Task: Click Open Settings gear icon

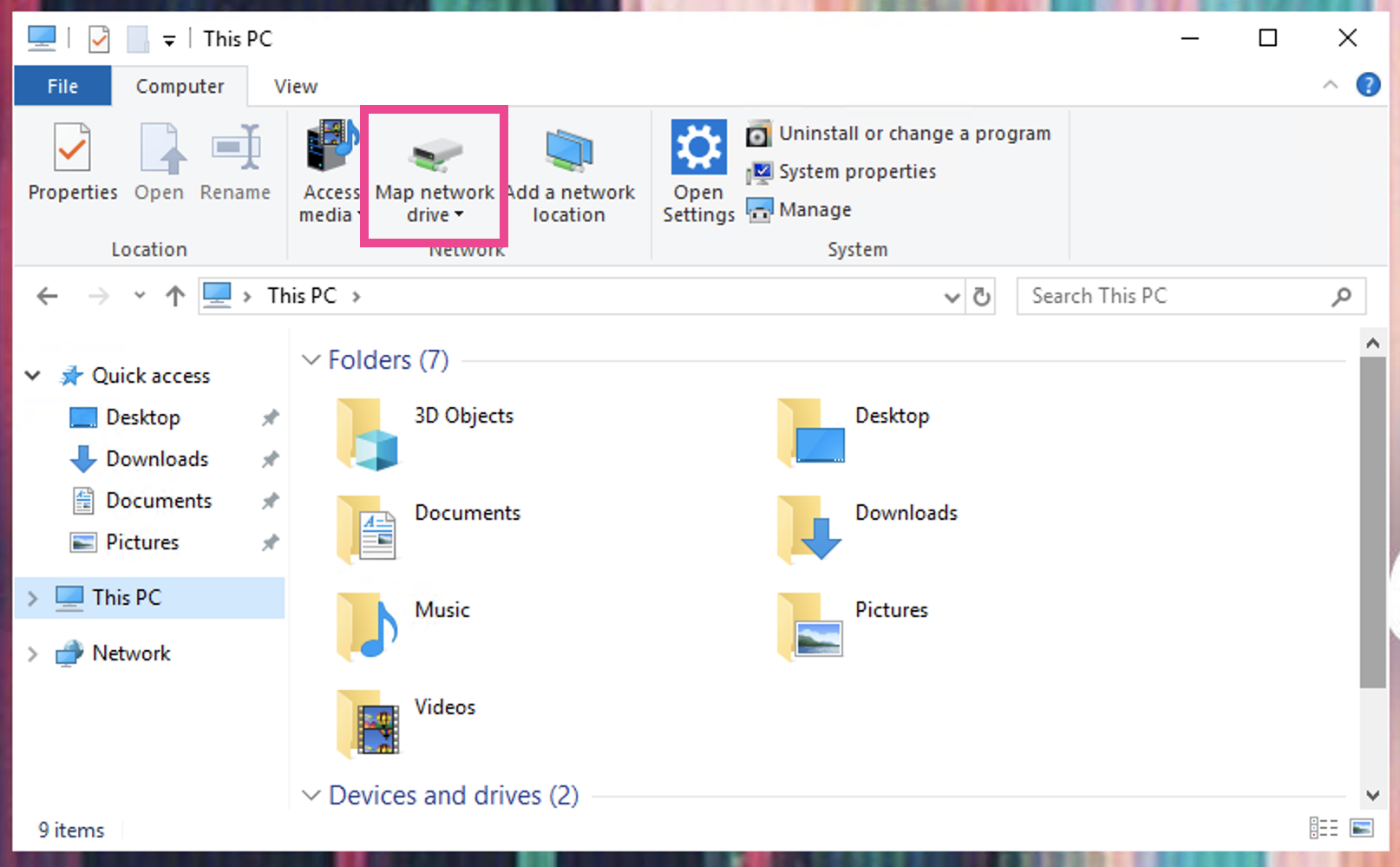Action: coord(698,148)
